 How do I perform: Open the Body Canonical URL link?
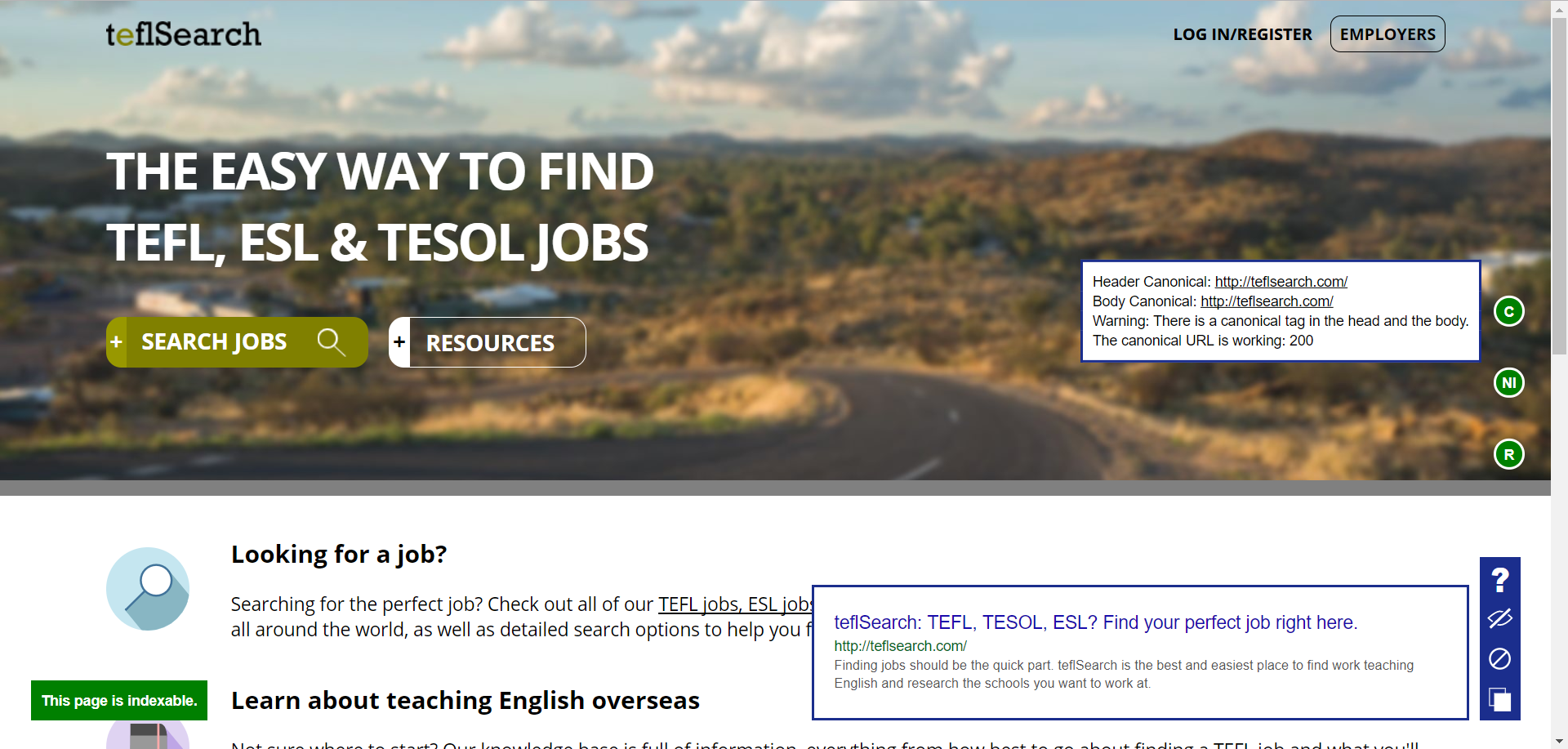(x=1267, y=301)
